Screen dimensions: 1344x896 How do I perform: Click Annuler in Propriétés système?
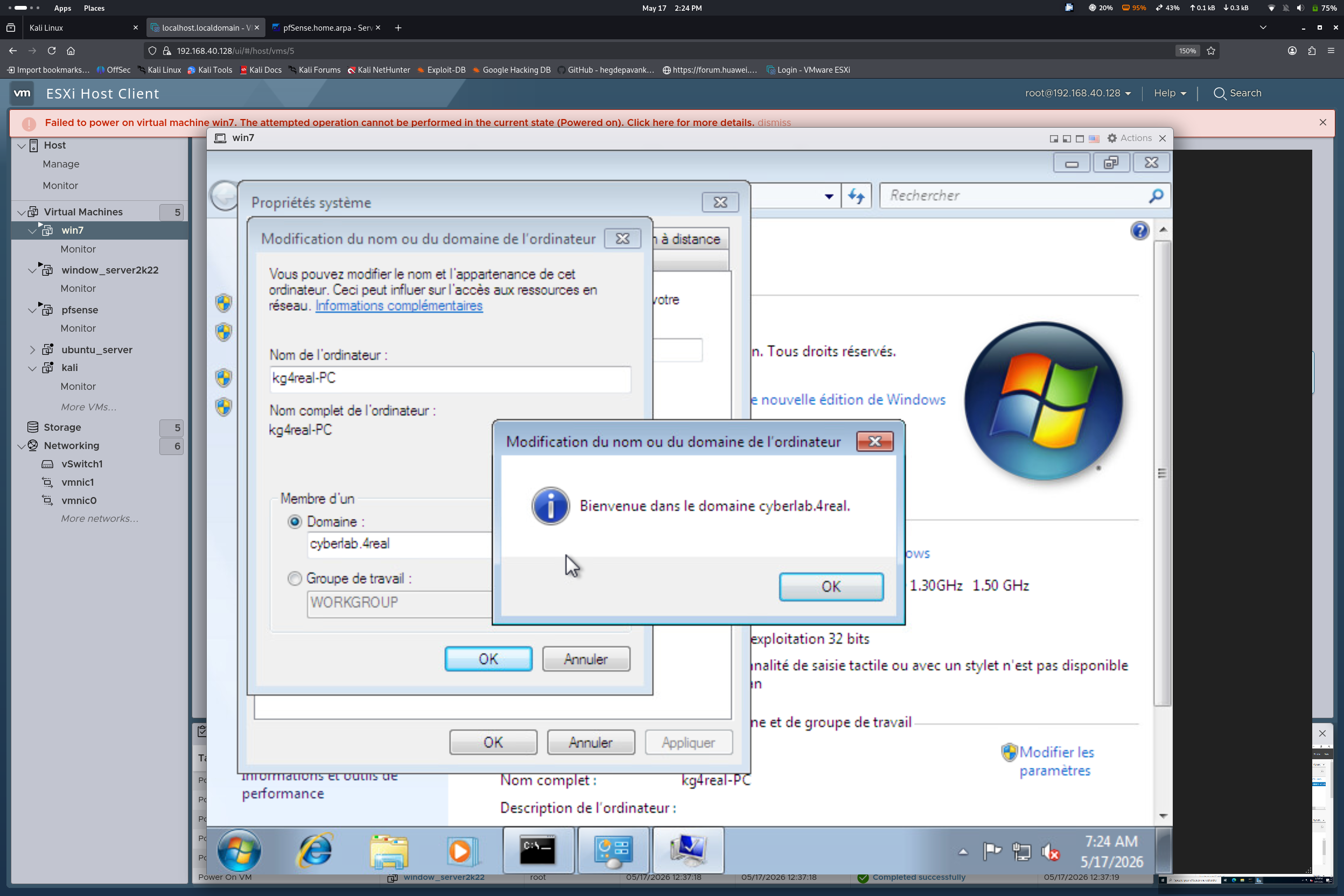590,743
